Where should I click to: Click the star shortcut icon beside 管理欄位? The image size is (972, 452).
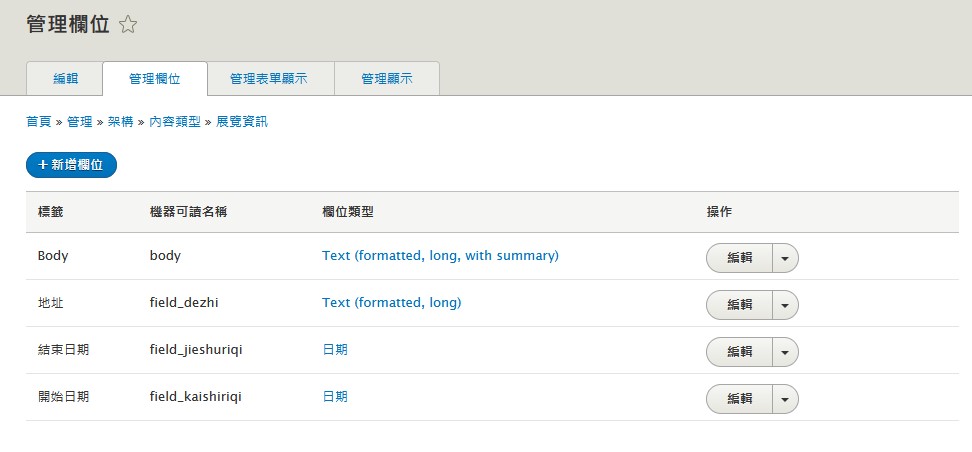(x=128, y=25)
